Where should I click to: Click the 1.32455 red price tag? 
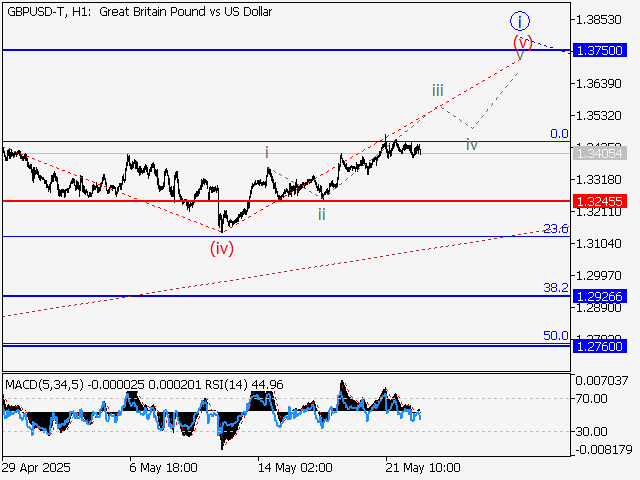click(x=600, y=201)
